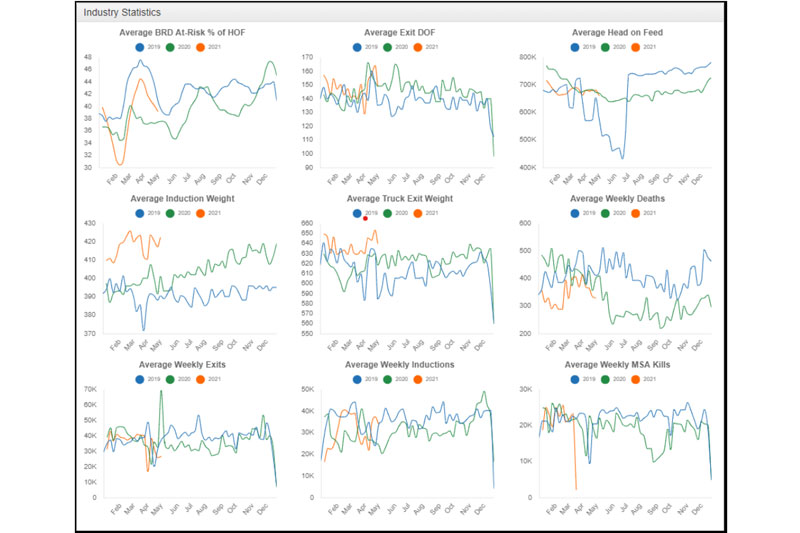Toggle 2019 series in Average Weekly MSA Kills

[x=583, y=379]
